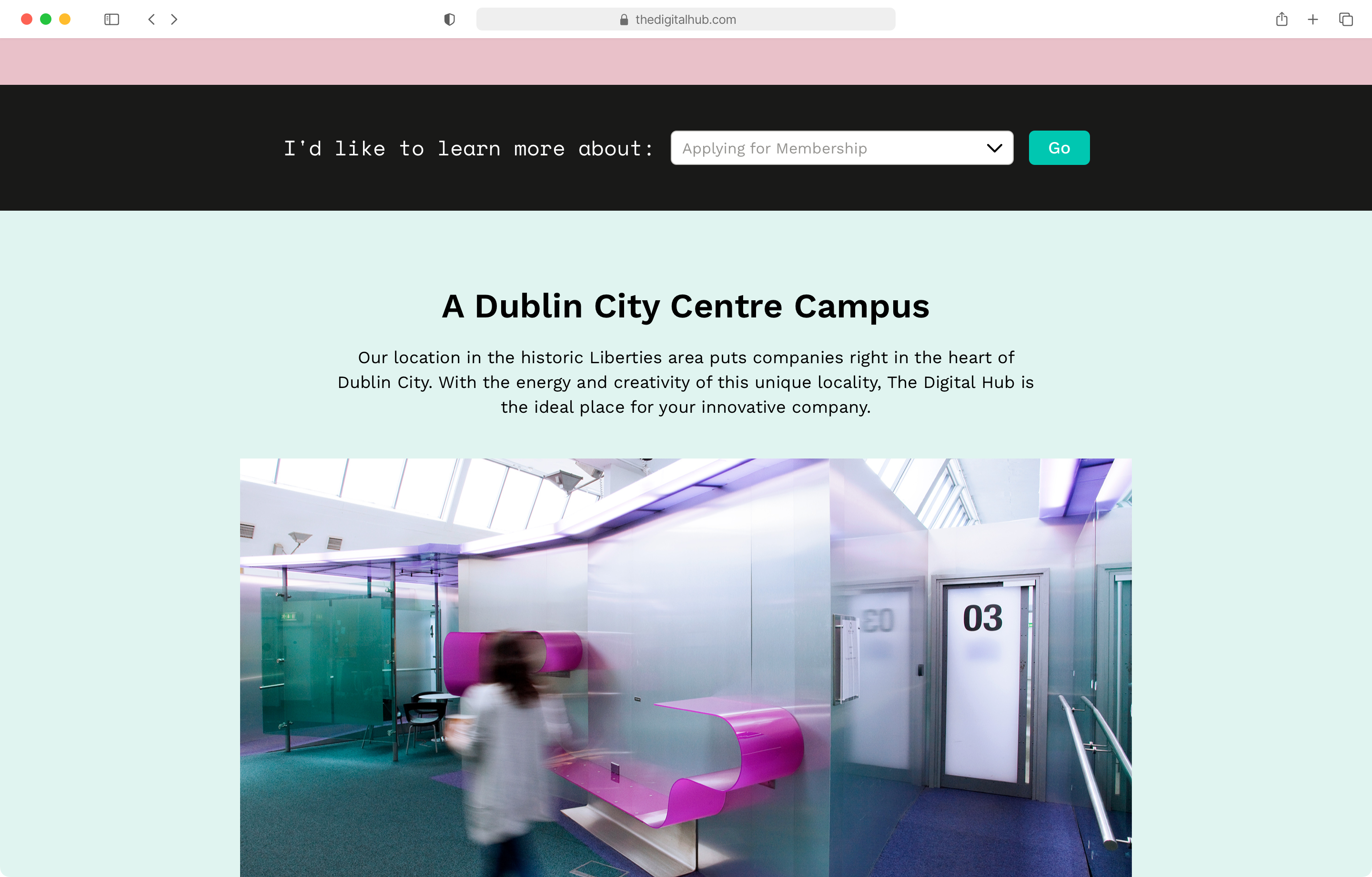Image resolution: width=1372 pixels, height=877 pixels.
Task: Click the thedigitalhub.com address bar
Action: pyautogui.click(x=686, y=19)
